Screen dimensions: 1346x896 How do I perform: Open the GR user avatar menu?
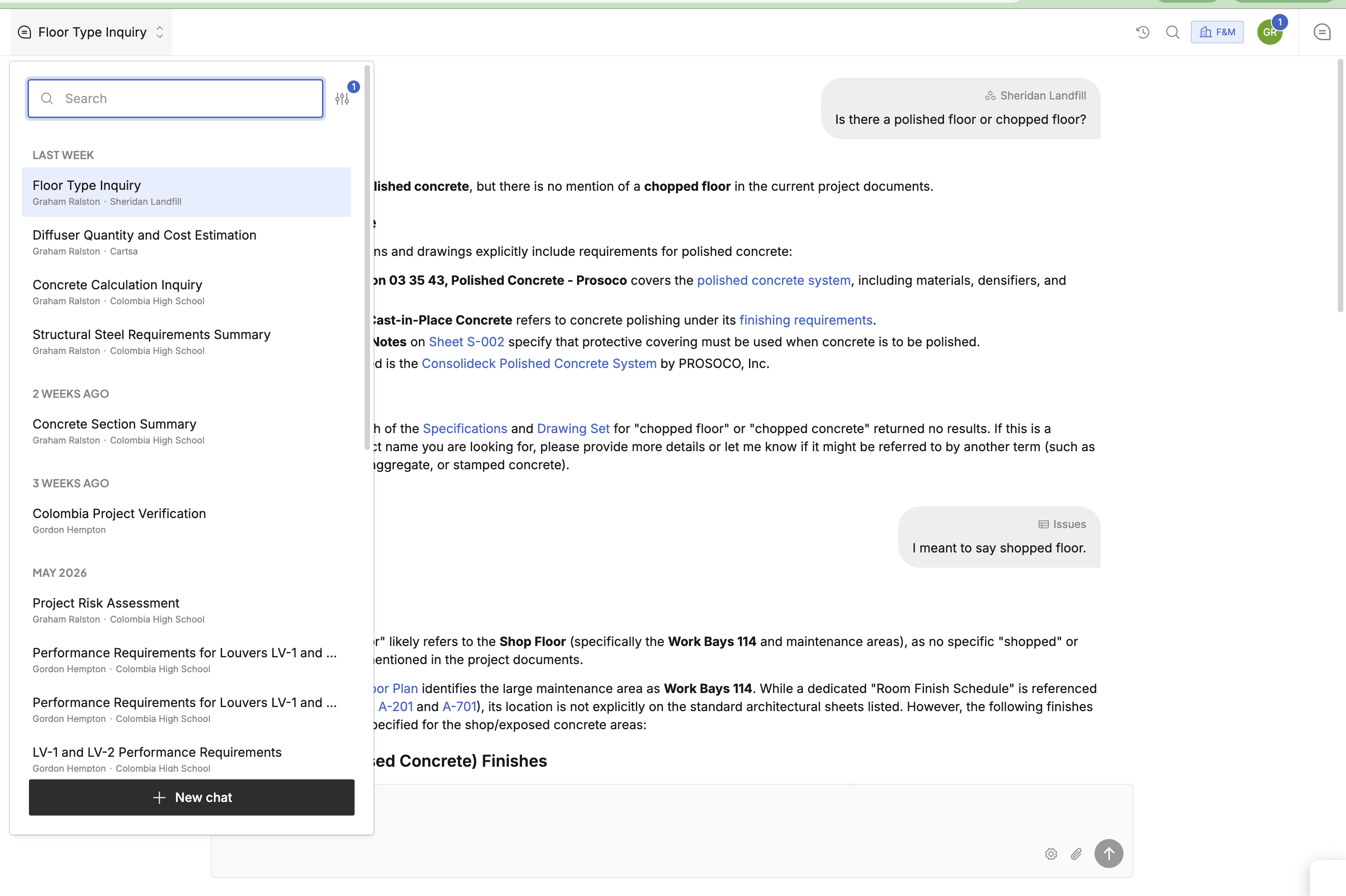(x=1270, y=32)
